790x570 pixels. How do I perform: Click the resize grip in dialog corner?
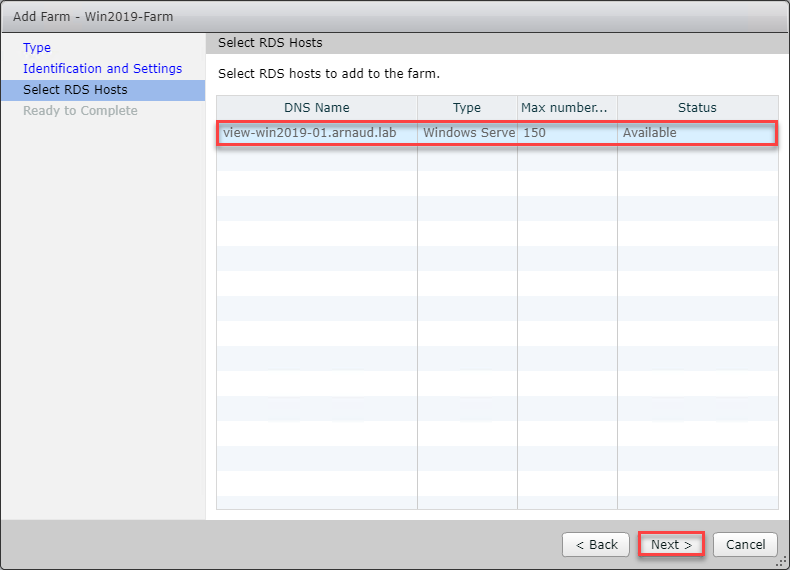pos(783,563)
